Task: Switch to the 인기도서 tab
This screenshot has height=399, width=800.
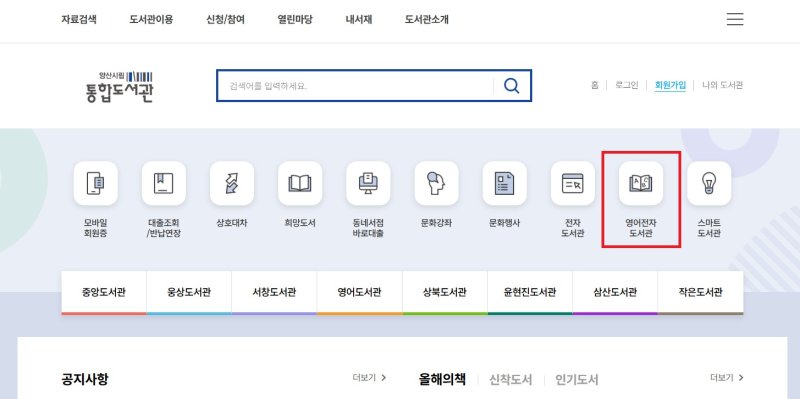Action: pyautogui.click(x=577, y=380)
